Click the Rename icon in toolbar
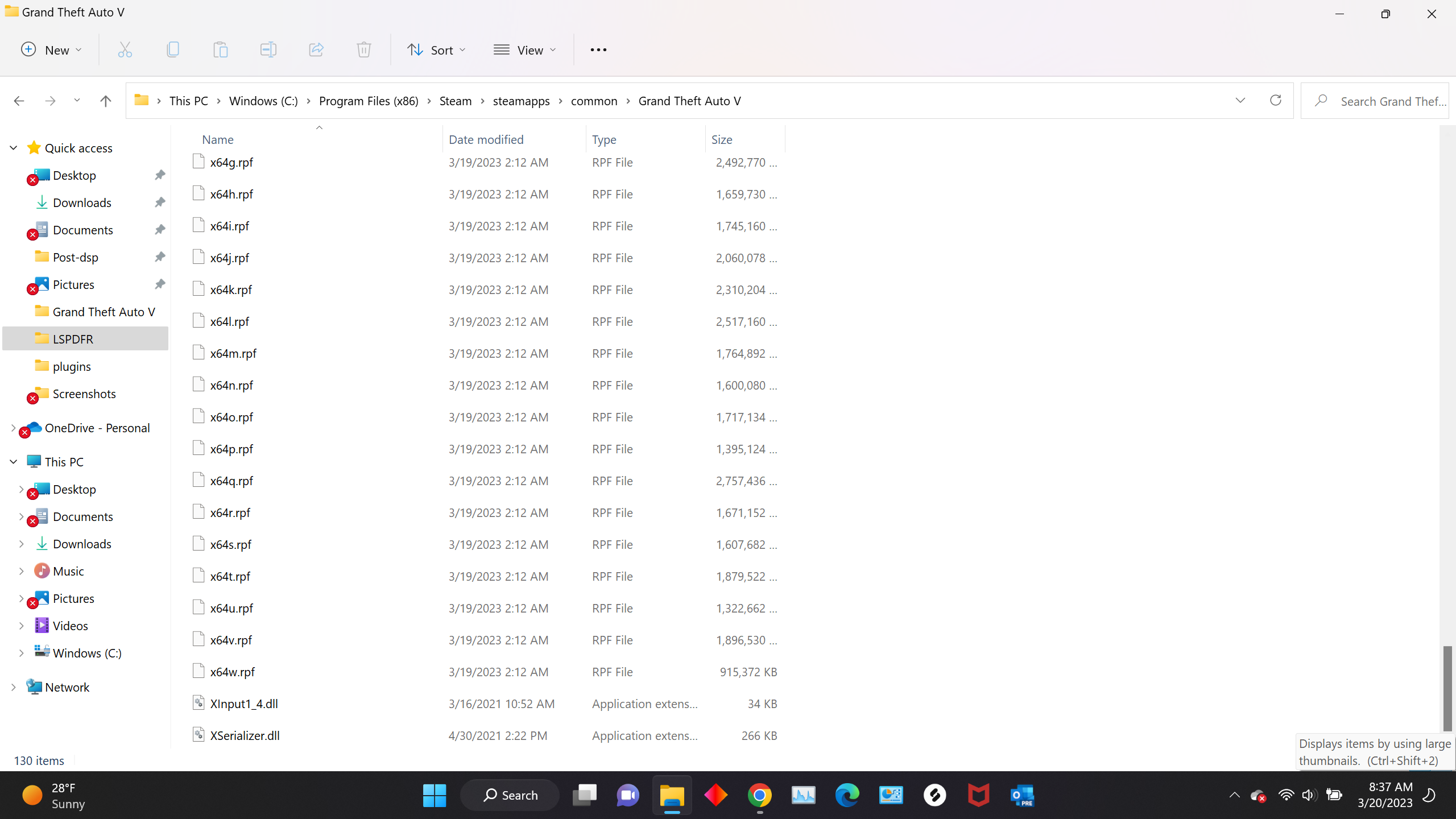 tap(268, 50)
